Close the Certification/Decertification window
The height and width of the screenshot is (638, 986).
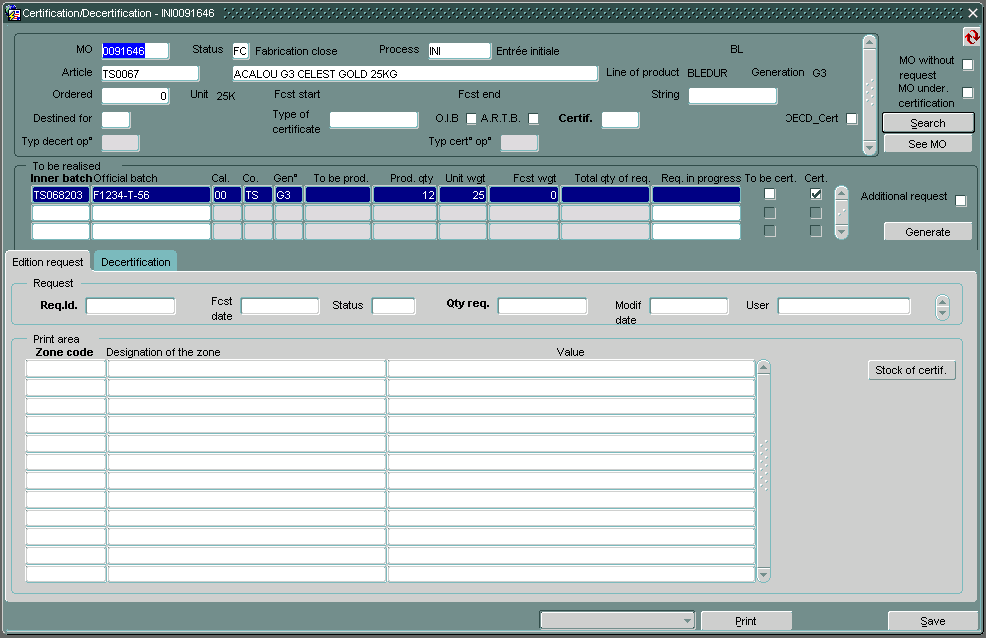(x=973, y=13)
